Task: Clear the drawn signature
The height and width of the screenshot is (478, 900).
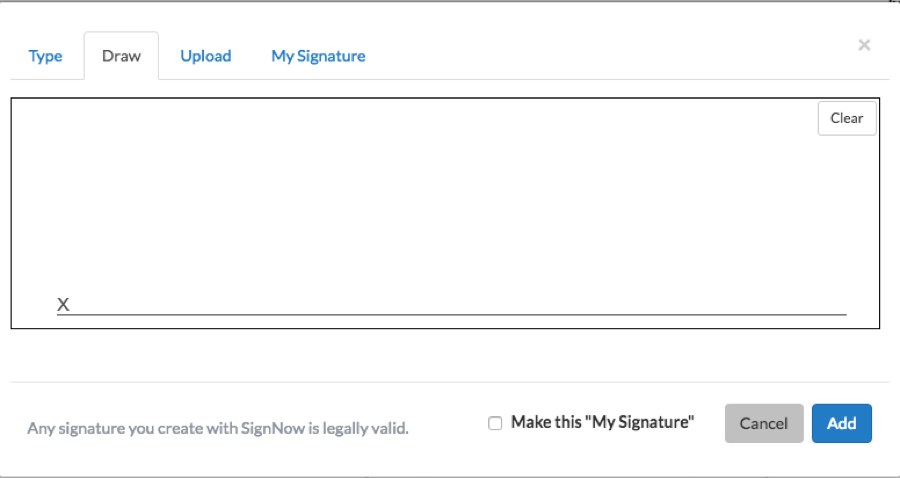Action: click(x=846, y=118)
